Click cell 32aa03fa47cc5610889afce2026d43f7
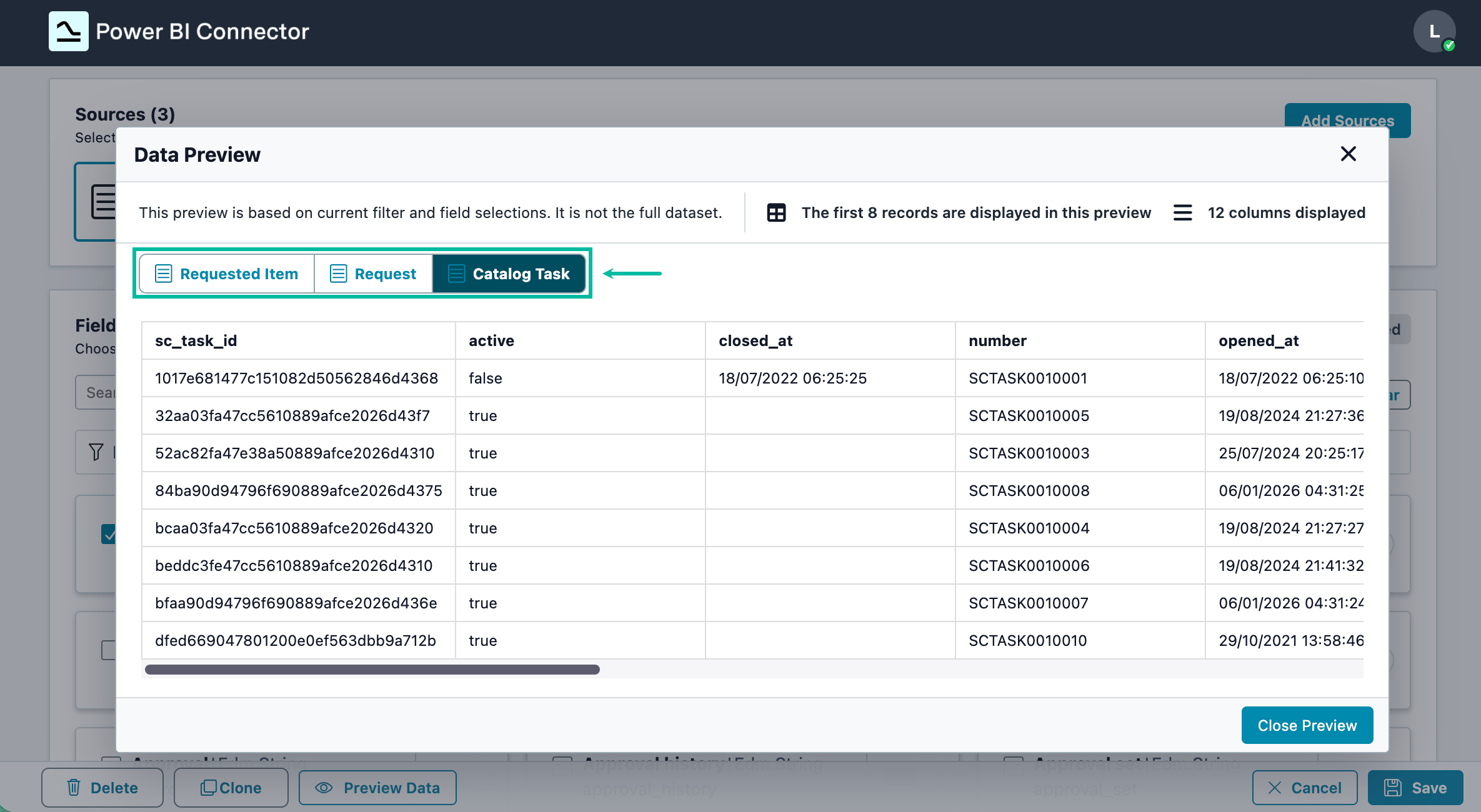Image resolution: width=1481 pixels, height=812 pixels. click(299, 415)
